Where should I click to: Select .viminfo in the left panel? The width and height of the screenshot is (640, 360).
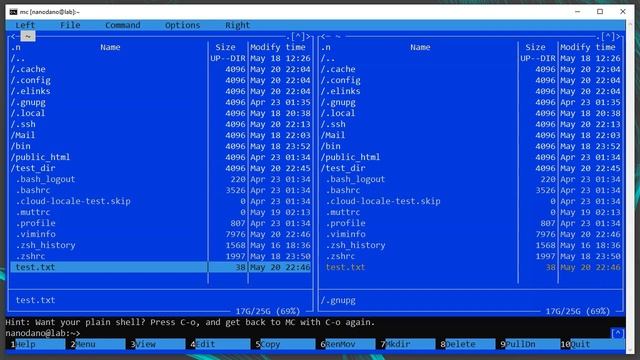point(160,234)
